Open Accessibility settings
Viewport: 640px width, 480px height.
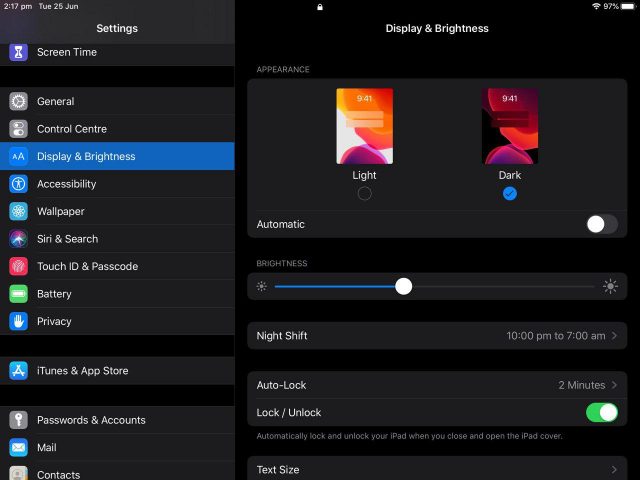pyautogui.click(x=117, y=184)
